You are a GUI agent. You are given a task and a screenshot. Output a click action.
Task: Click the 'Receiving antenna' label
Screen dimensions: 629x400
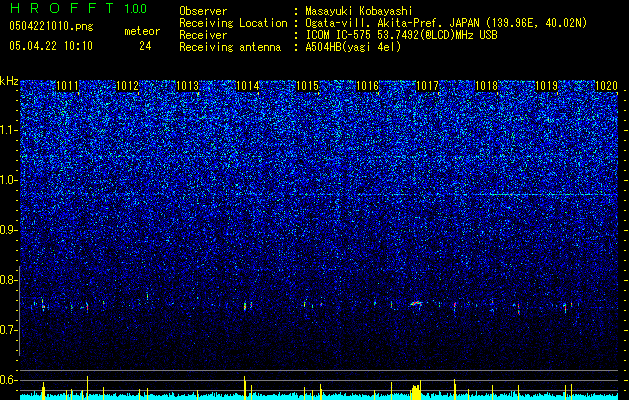(230, 47)
